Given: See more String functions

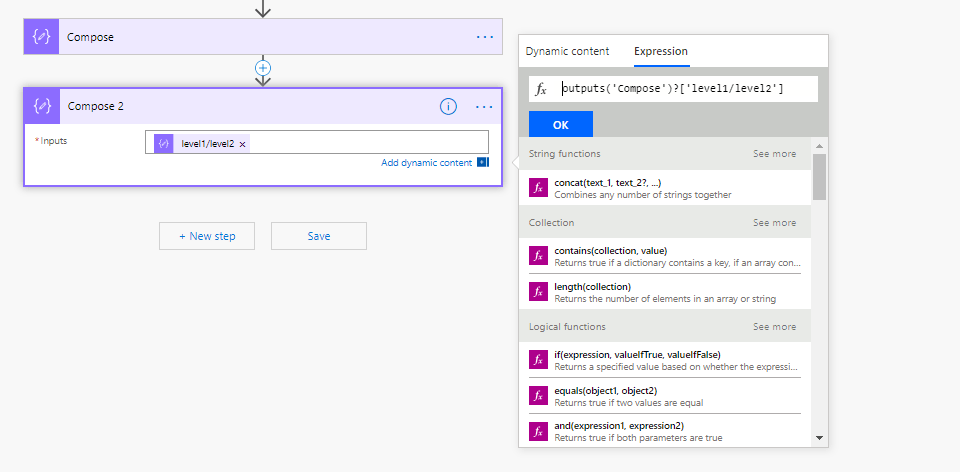Looking at the screenshot, I should pos(774,154).
